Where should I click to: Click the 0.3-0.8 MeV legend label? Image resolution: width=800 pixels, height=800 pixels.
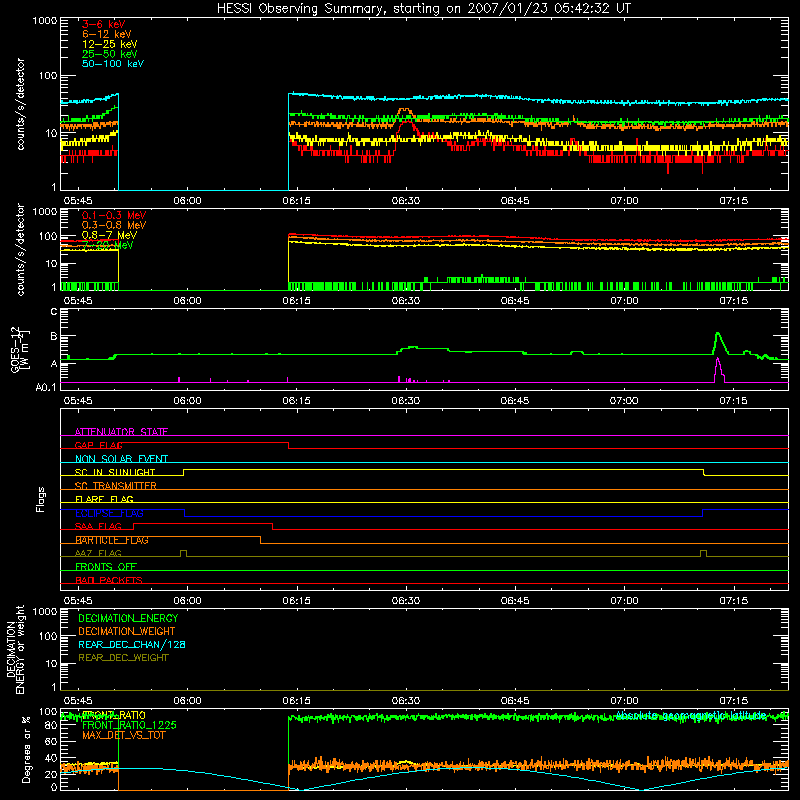114,225
